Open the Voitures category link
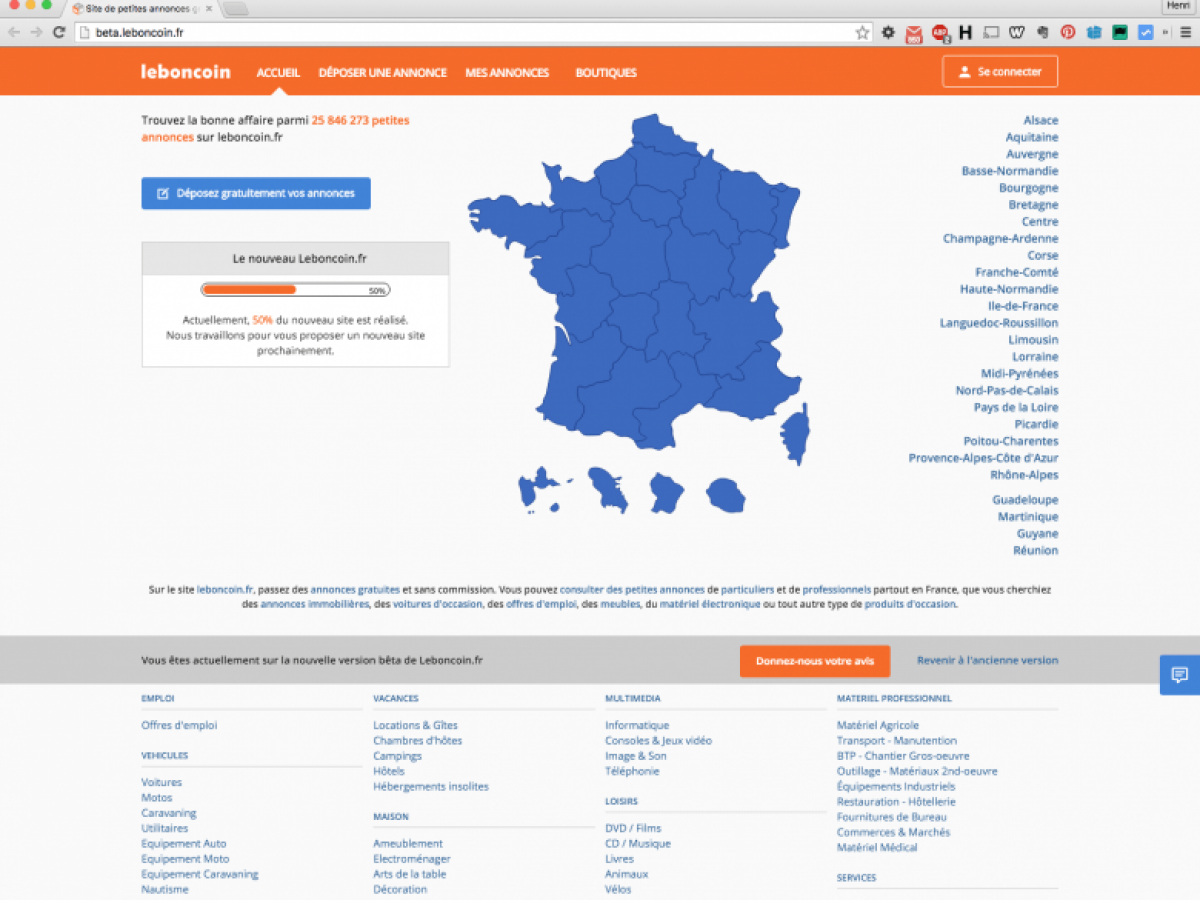The height and width of the screenshot is (900, 1200). [x=162, y=782]
